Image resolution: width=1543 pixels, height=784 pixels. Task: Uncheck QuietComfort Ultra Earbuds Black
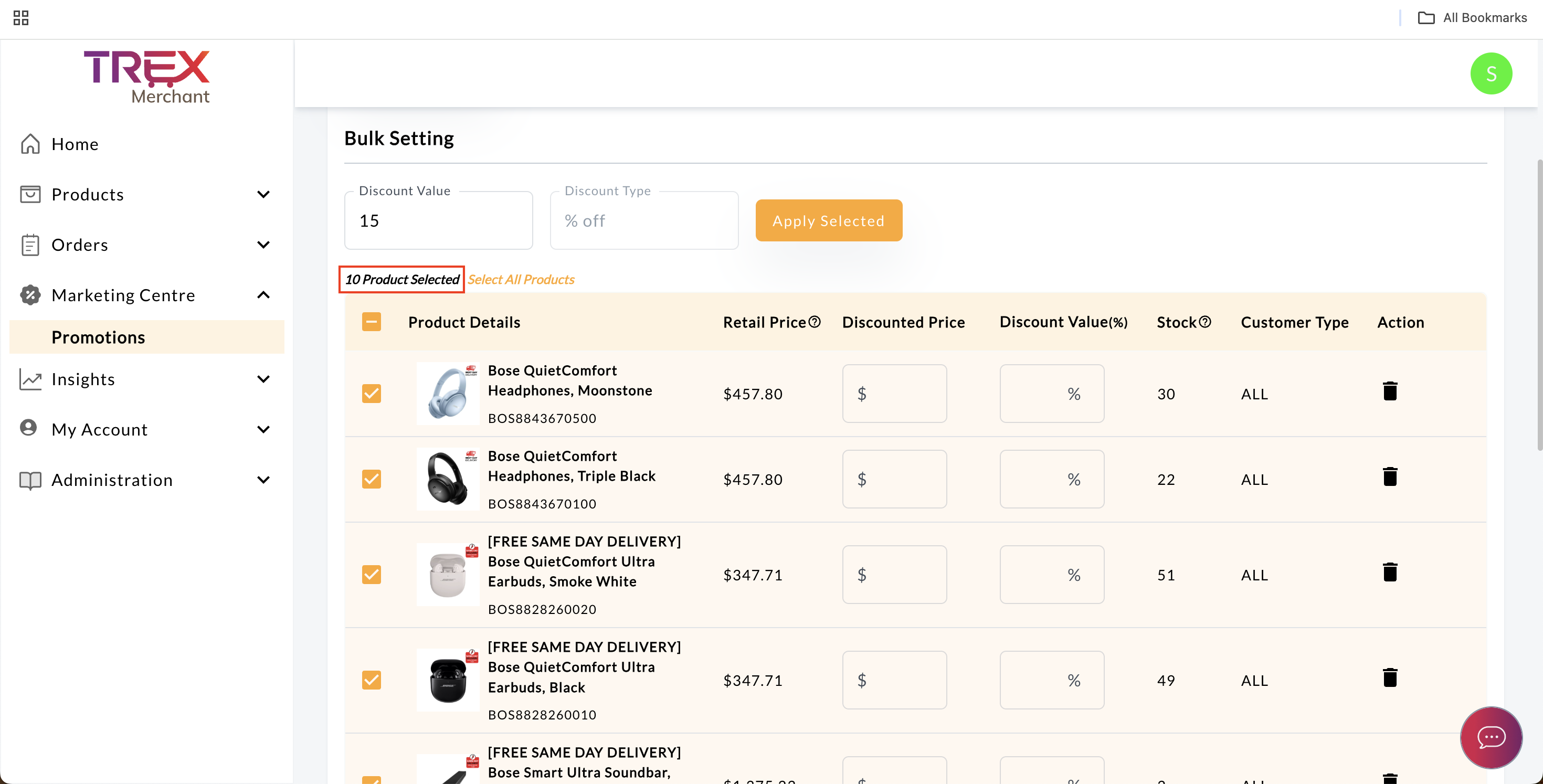(372, 681)
